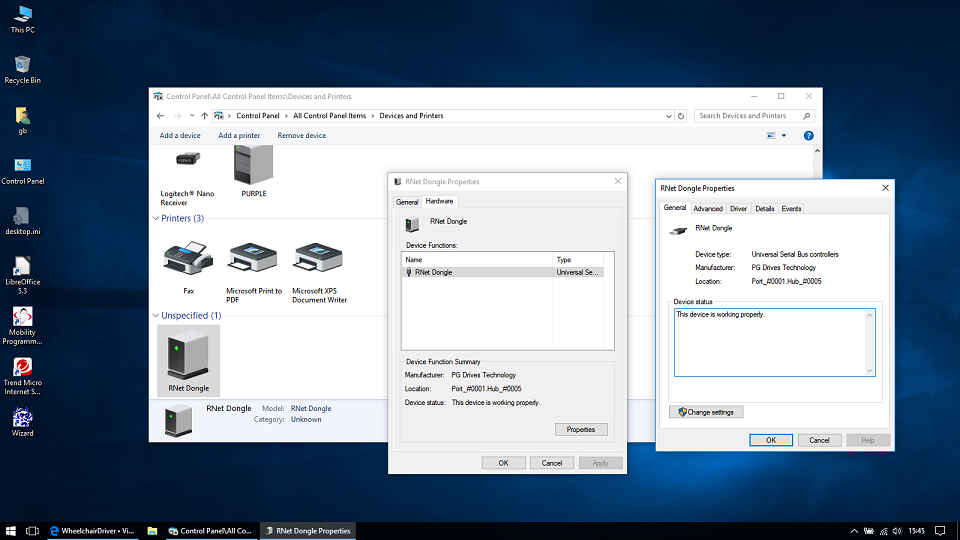Open Recycle Bin on the desktop

(22, 65)
